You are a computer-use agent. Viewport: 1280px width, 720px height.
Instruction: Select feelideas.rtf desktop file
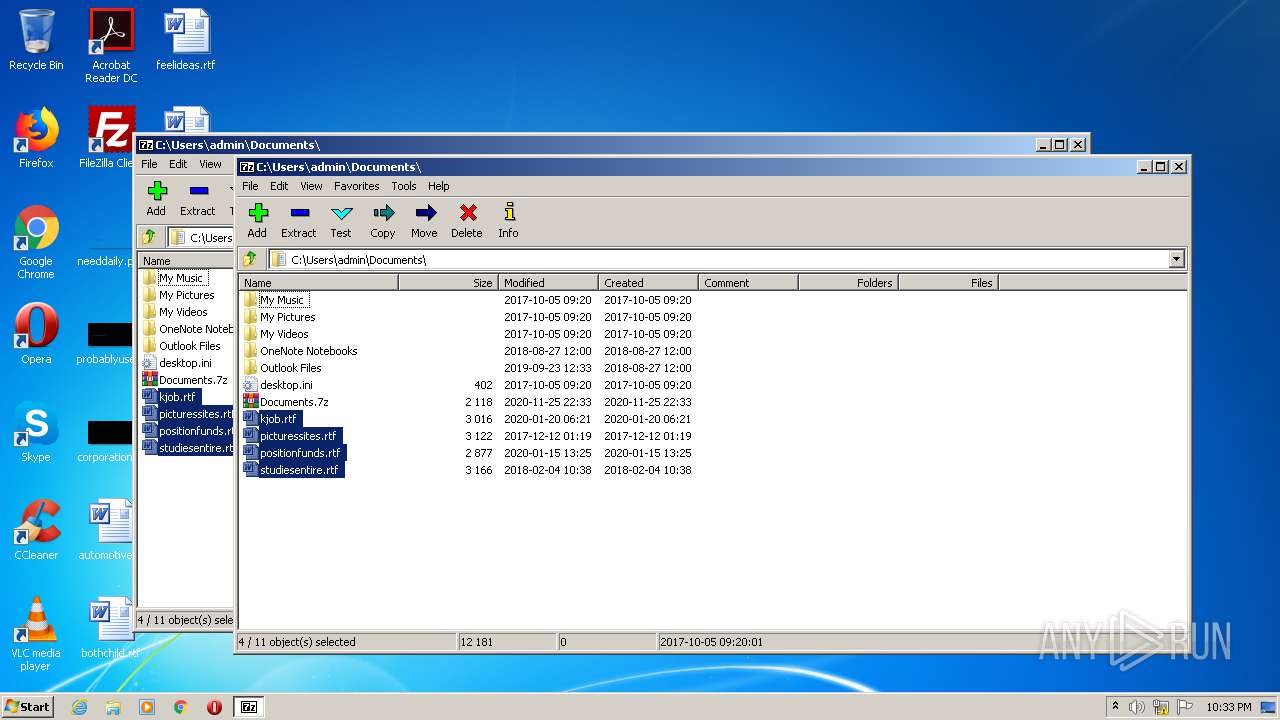click(186, 40)
